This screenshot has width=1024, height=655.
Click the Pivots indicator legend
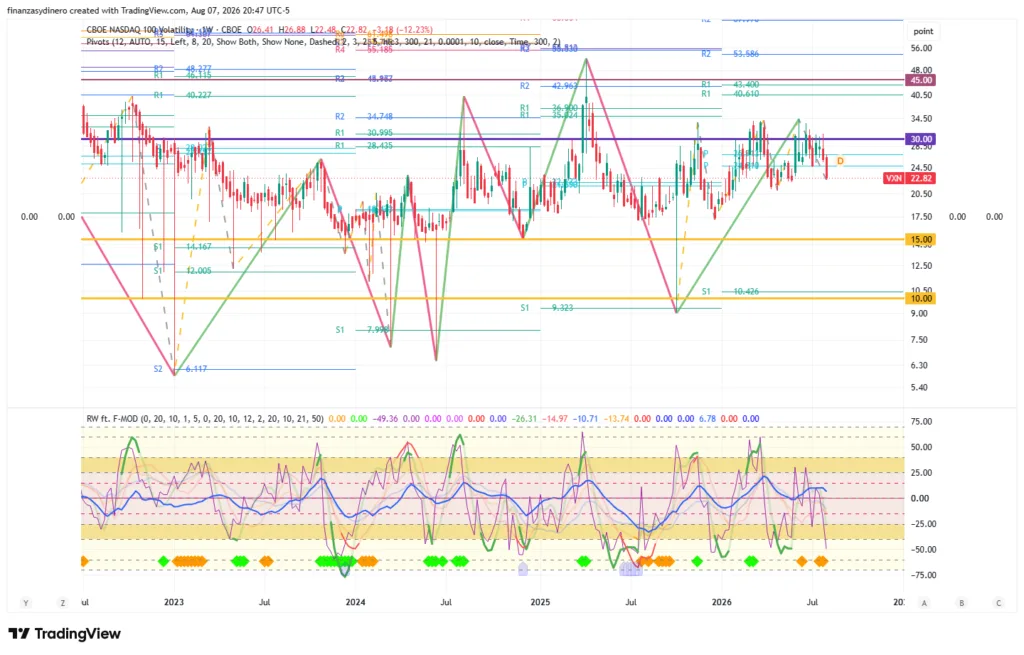coord(323,42)
